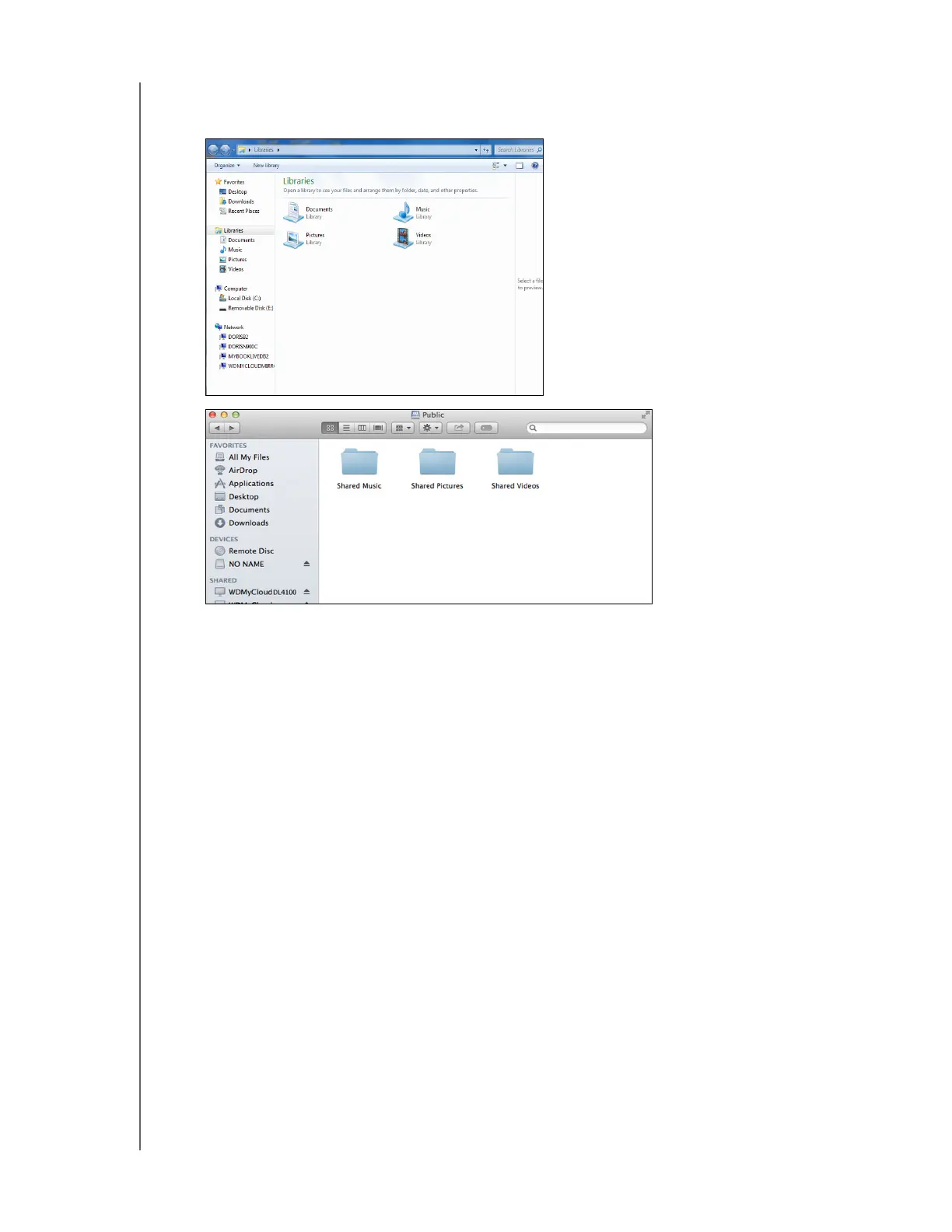Click the New library button
Image resolution: width=952 pixels, height=1232 pixels.
[x=266, y=166]
